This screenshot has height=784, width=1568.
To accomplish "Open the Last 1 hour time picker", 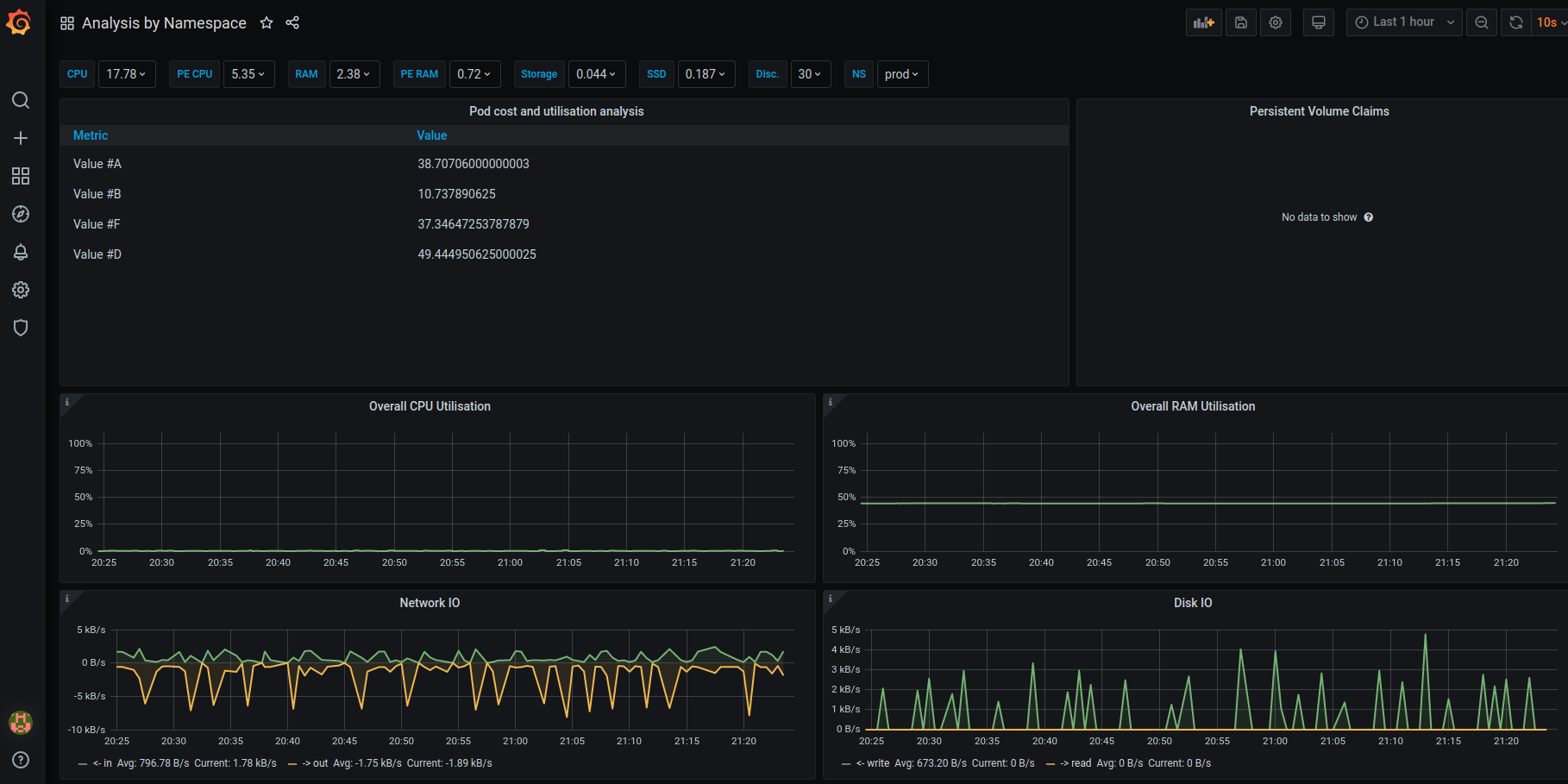I will coord(1403,22).
